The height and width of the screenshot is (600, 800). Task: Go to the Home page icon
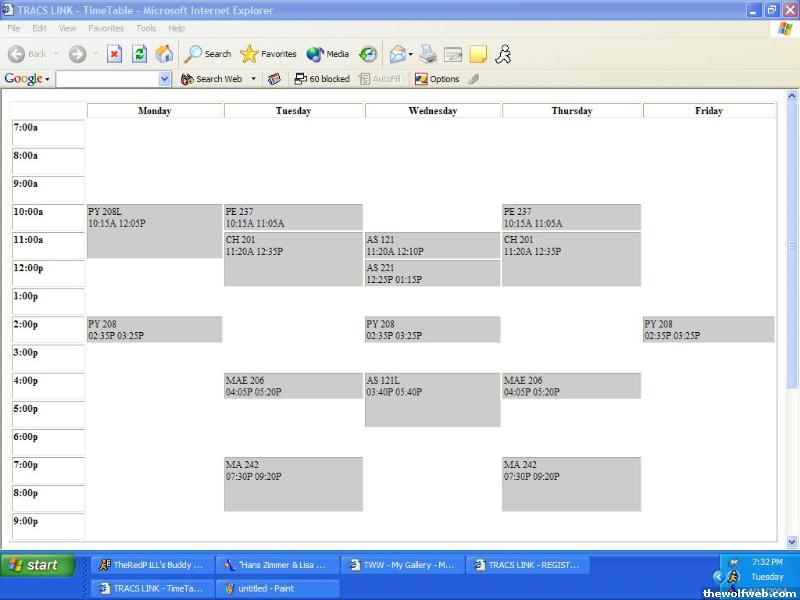(164, 54)
